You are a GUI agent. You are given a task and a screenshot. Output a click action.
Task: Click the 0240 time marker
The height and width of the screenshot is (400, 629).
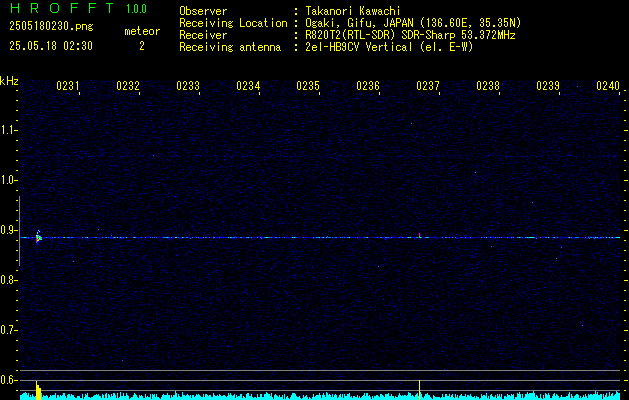point(608,86)
